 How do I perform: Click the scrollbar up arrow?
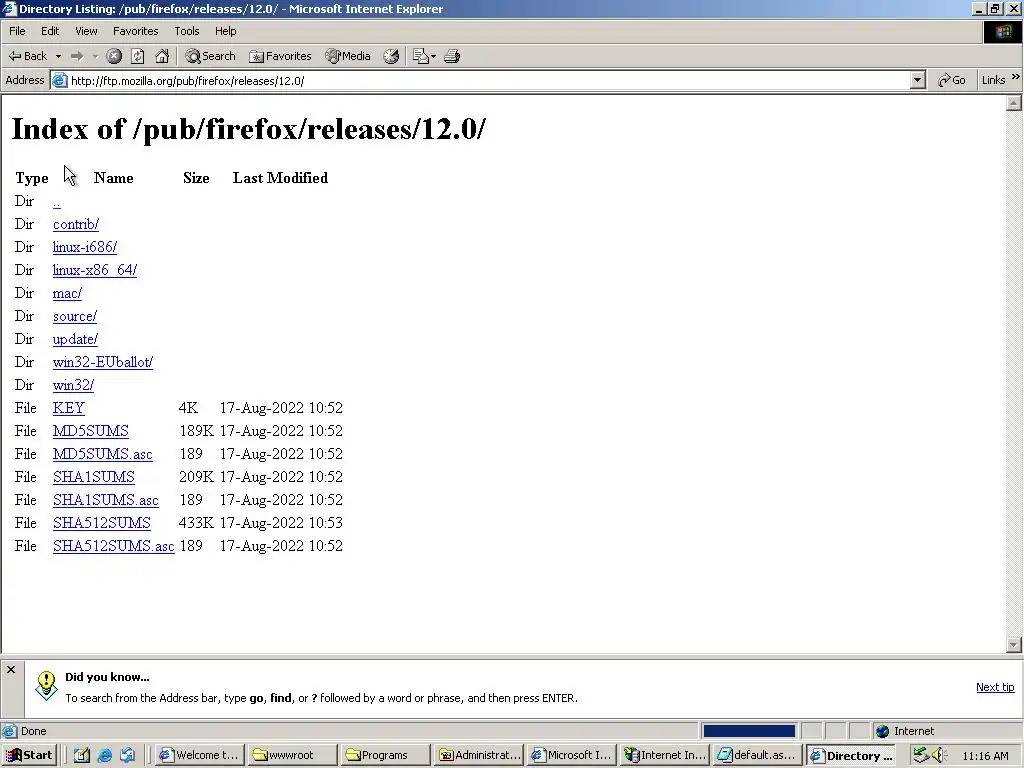1014,103
